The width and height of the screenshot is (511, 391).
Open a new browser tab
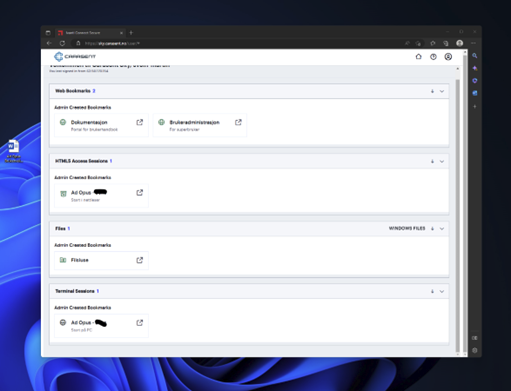[131, 33]
